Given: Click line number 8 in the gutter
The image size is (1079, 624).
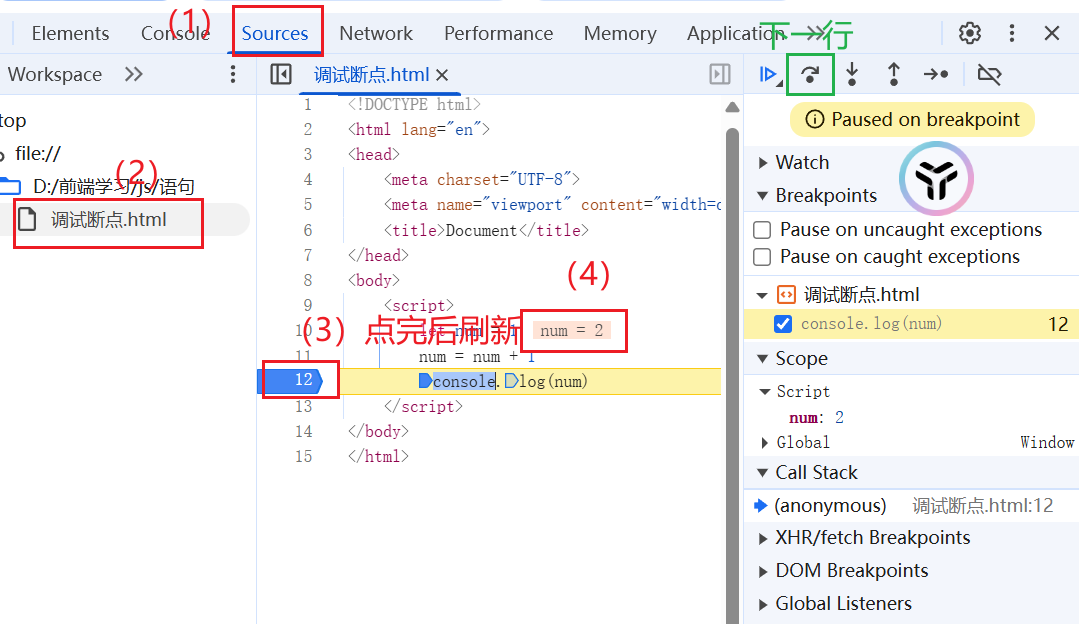Looking at the screenshot, I should coord(308,280).
